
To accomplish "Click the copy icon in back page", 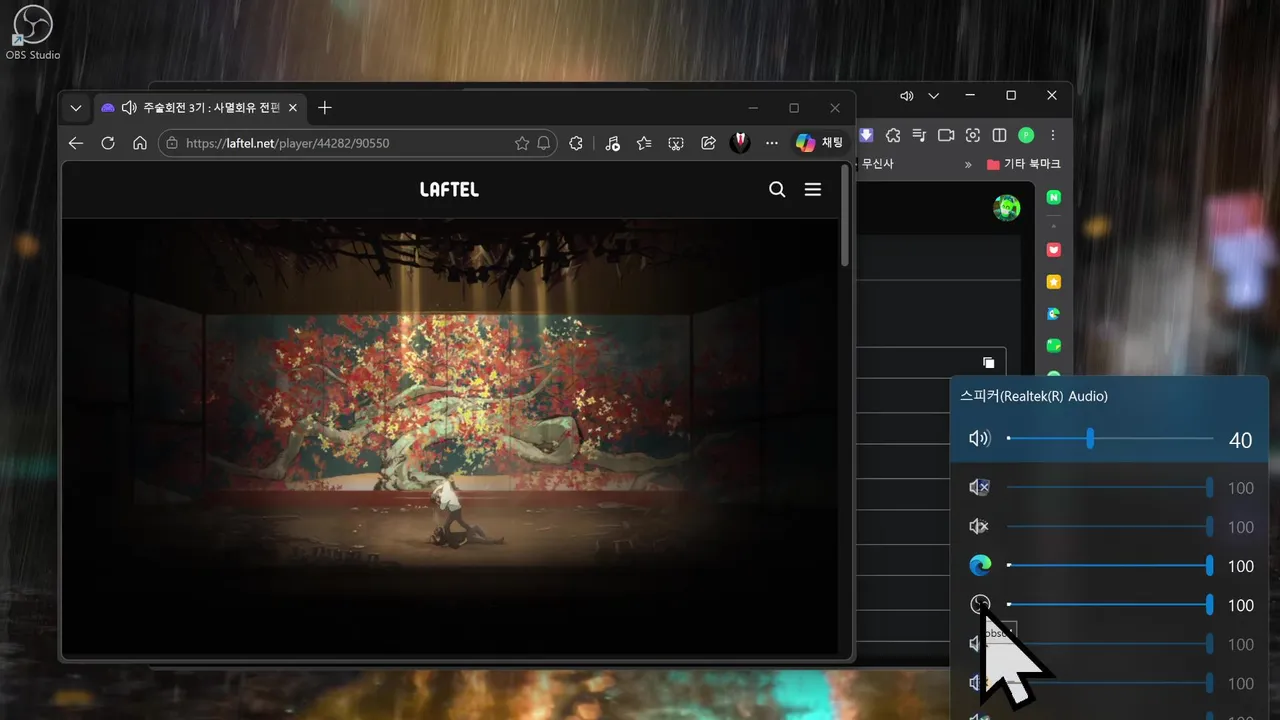I will (988, 362).
